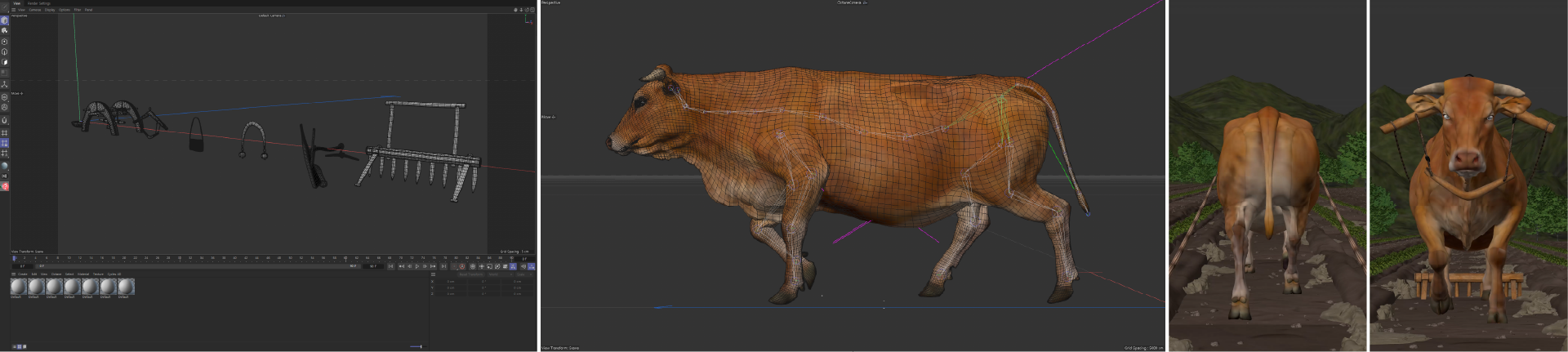Image resolution: width=1568 pixels, height=352 pixels.
Task: Play the animation forward
Action: coord(417,266)
